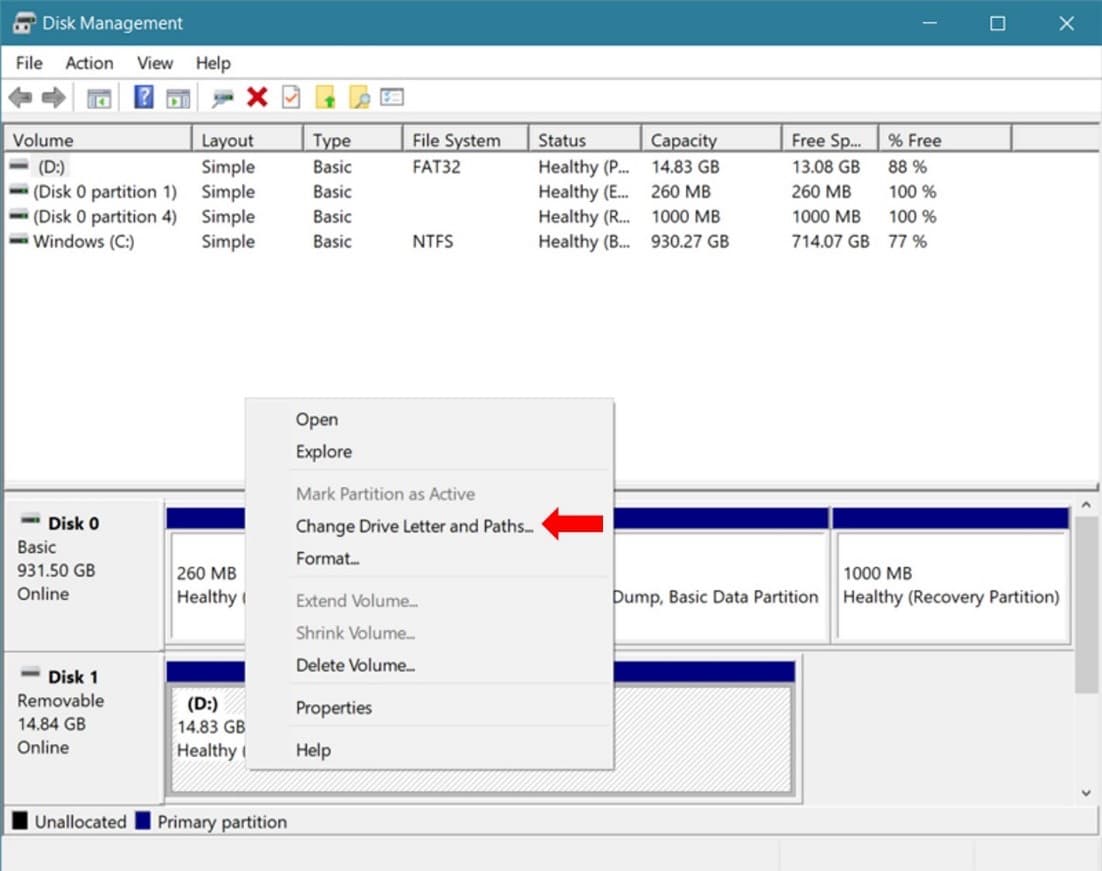Click the folder with magnifier icon
1102x871 pixels.
pyautogui.click(x=358, y=98)
